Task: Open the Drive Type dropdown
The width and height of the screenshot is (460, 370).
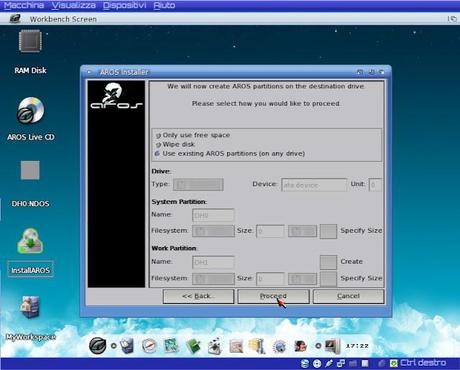Action: pyautogui.click(x=198, y=185)
